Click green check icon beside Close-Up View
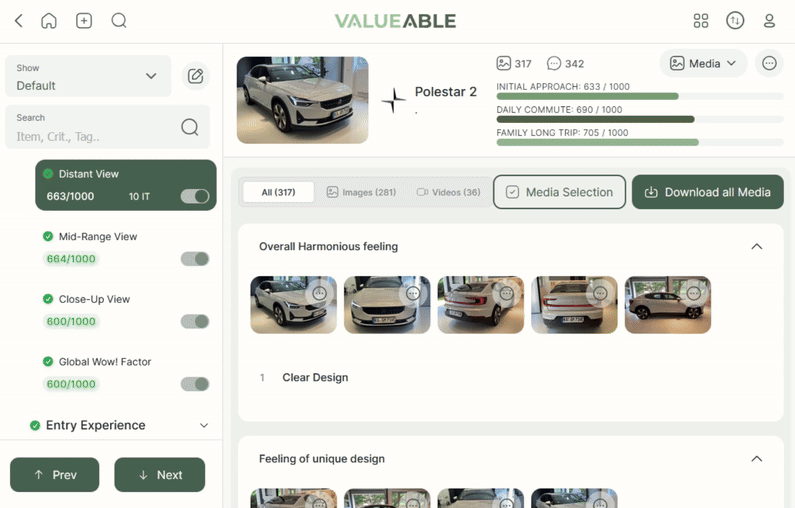The width and height of the screenshot is (795, 508). (x=48, y=299)
